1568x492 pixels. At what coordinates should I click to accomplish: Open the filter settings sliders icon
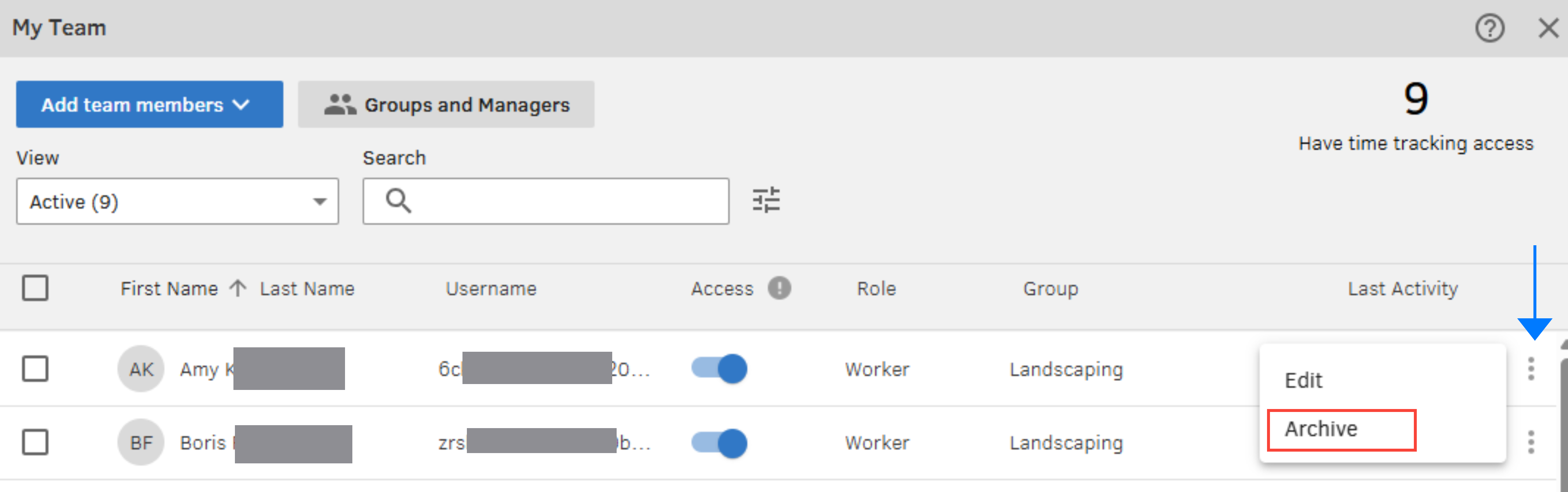(766, 200)
